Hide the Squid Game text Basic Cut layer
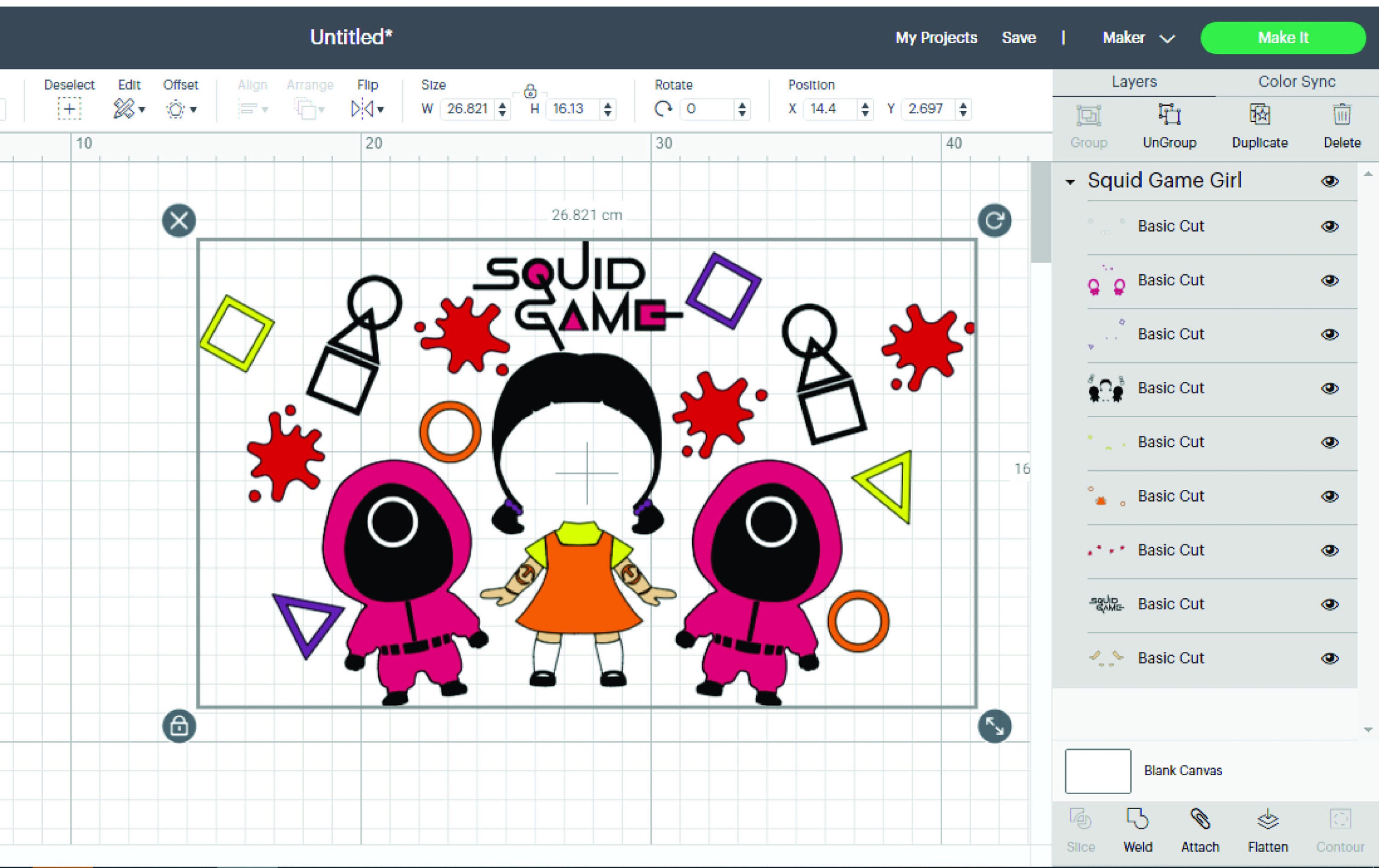1379x868 pixels. 1330,605
